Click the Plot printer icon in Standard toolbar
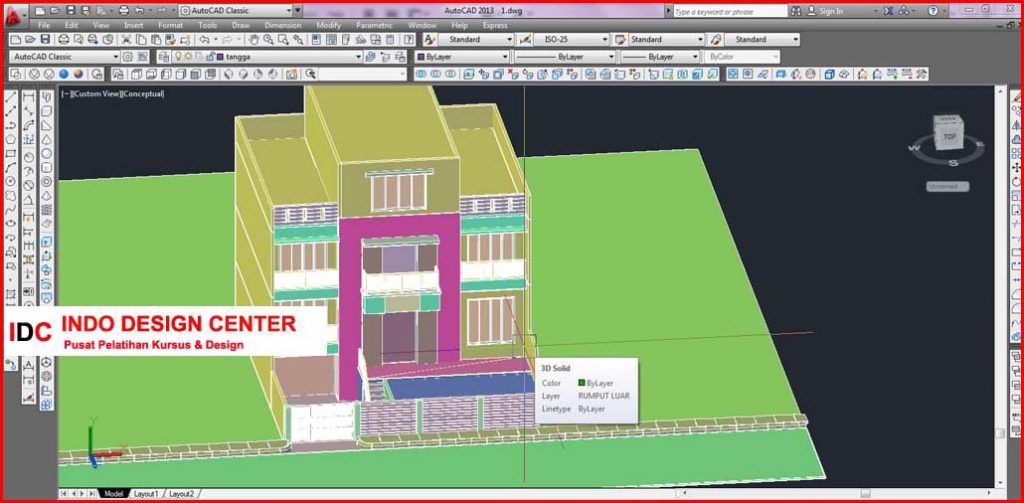Image resolution: width=1024 pixels, height=503 pixels. coord(63,40)
